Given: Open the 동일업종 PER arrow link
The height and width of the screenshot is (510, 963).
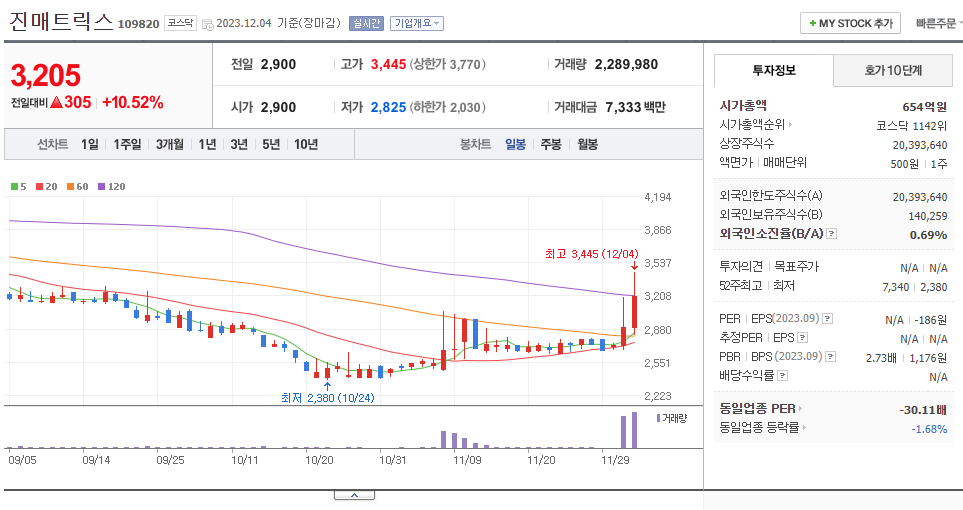Looking at the screenshot, I should click(x=801, y=409).
